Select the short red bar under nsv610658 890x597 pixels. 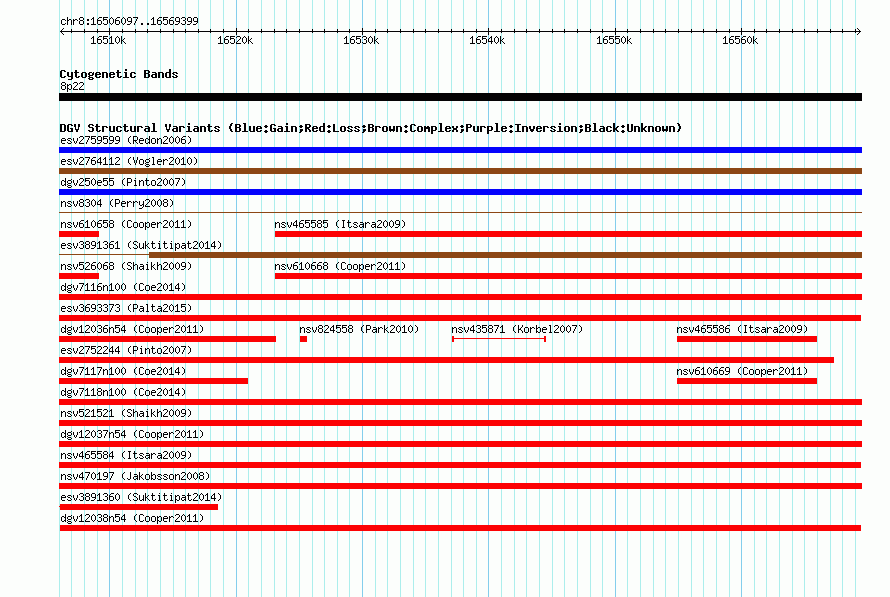point(79,234)
